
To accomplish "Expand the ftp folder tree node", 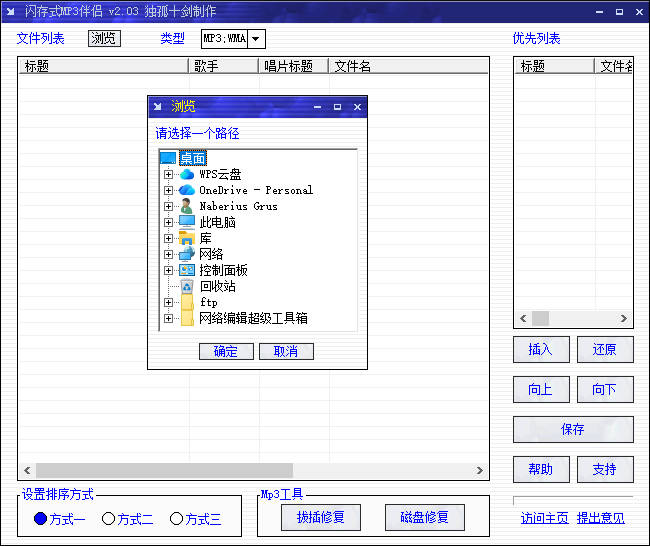I will [x=168, y=302].
